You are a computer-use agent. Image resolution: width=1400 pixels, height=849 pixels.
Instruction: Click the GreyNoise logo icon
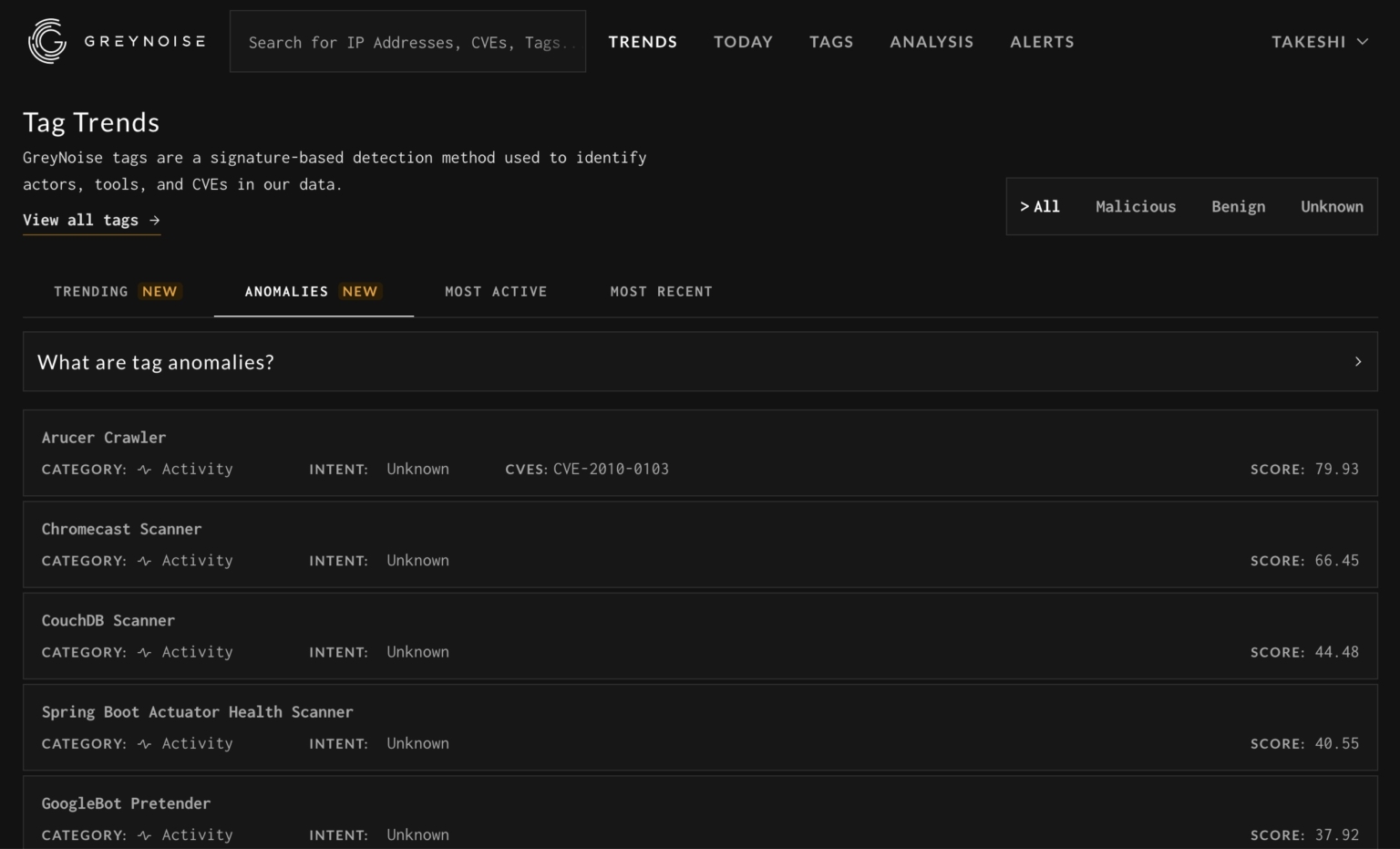(47, 41)
